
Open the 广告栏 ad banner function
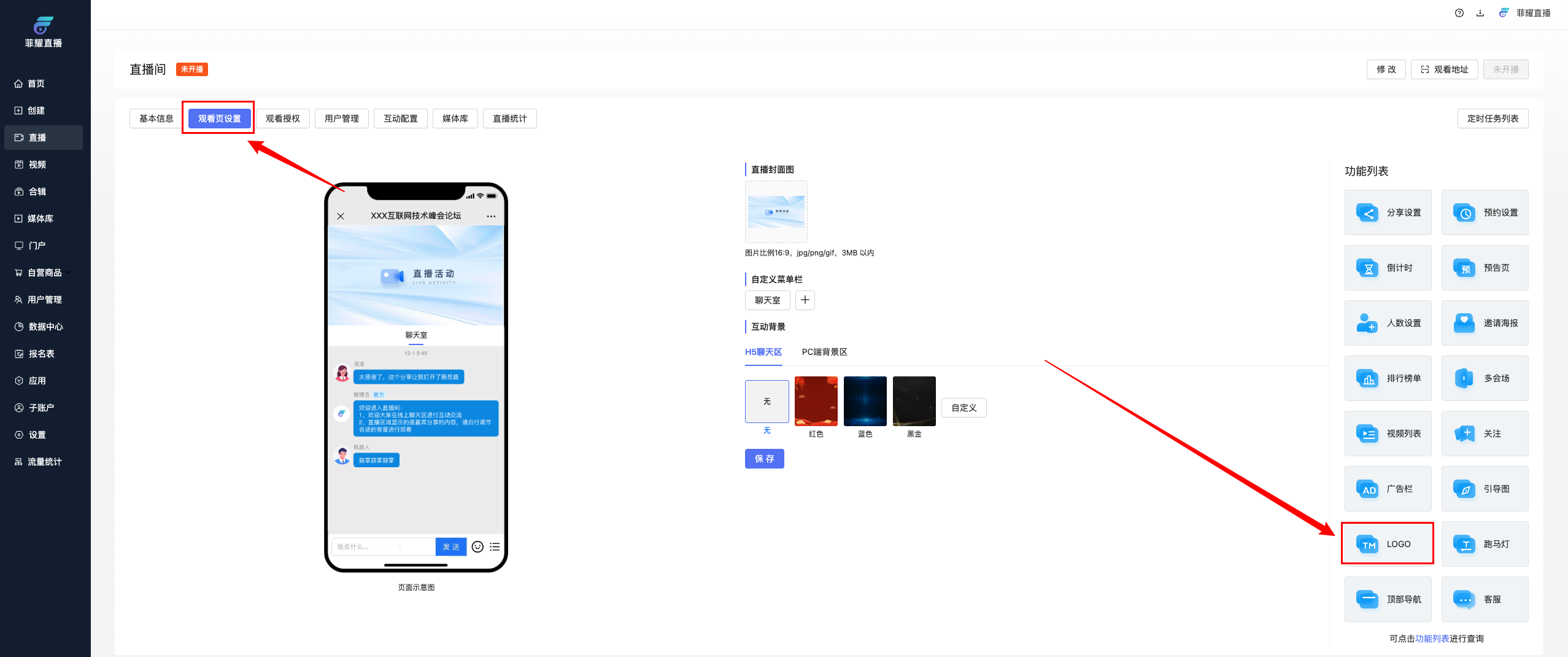(x=1388, y=489)
